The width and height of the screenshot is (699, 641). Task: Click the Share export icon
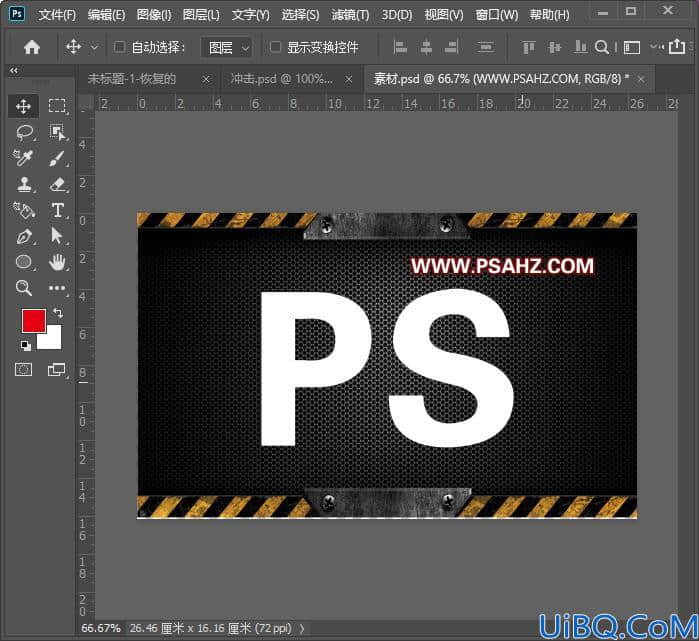click(677, 46)
